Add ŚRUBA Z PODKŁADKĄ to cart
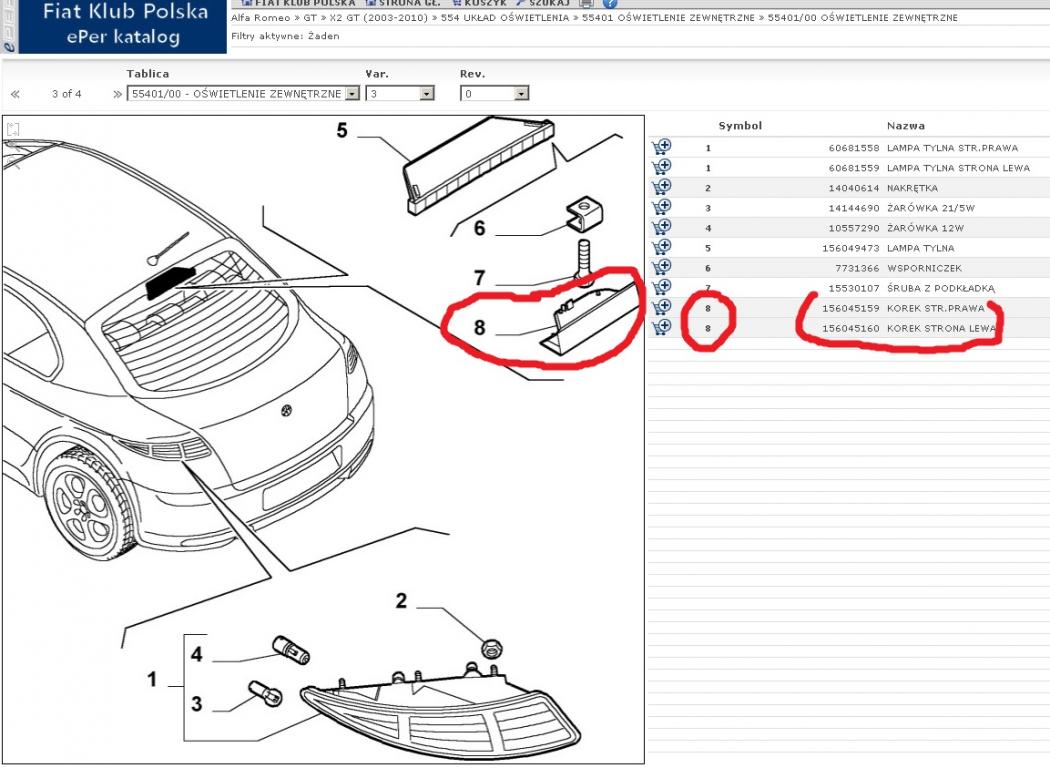The height and width of the screenshot is (768, 1050). [661, 287]
